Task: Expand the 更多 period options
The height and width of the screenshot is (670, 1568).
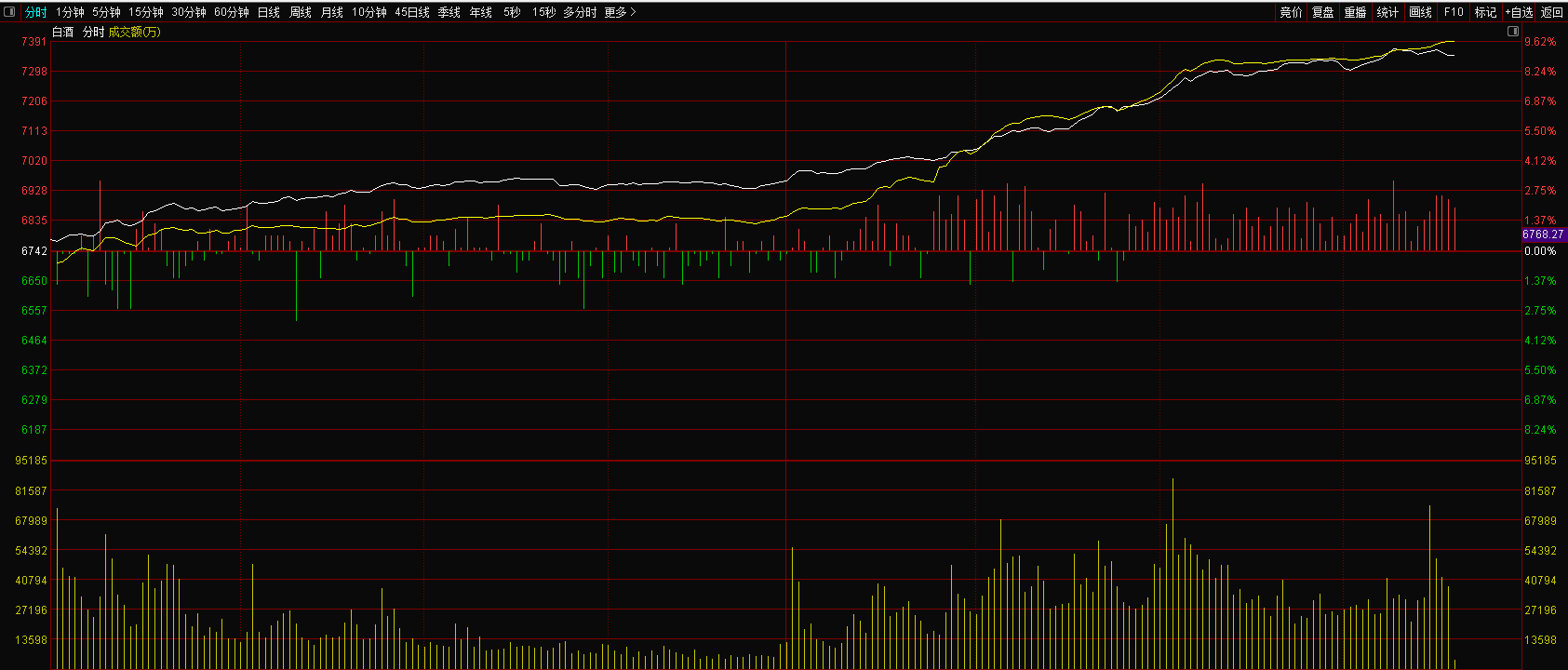Action: coord(620,12)
